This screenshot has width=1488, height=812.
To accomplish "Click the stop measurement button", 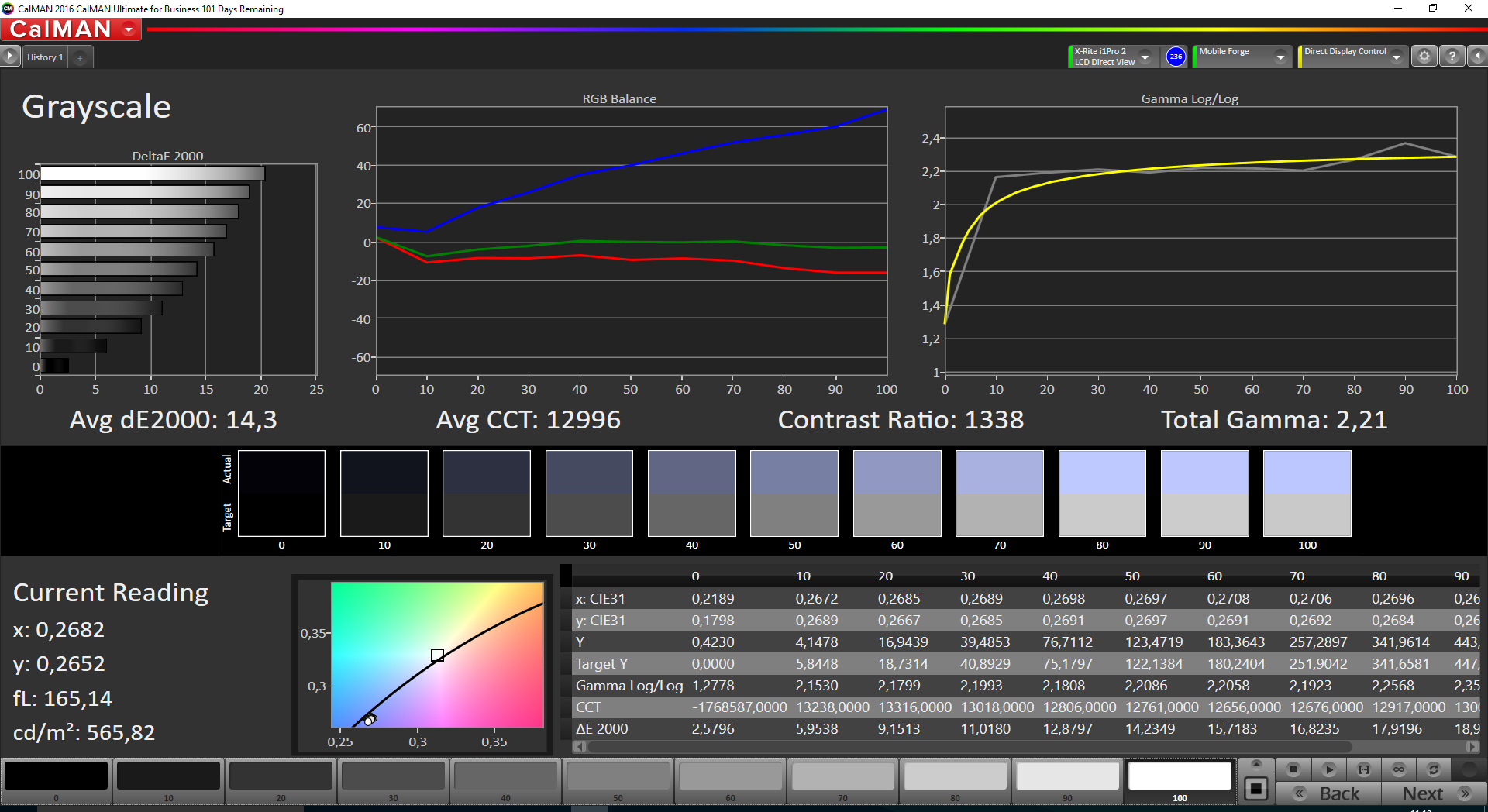I will pos(1293,769).
